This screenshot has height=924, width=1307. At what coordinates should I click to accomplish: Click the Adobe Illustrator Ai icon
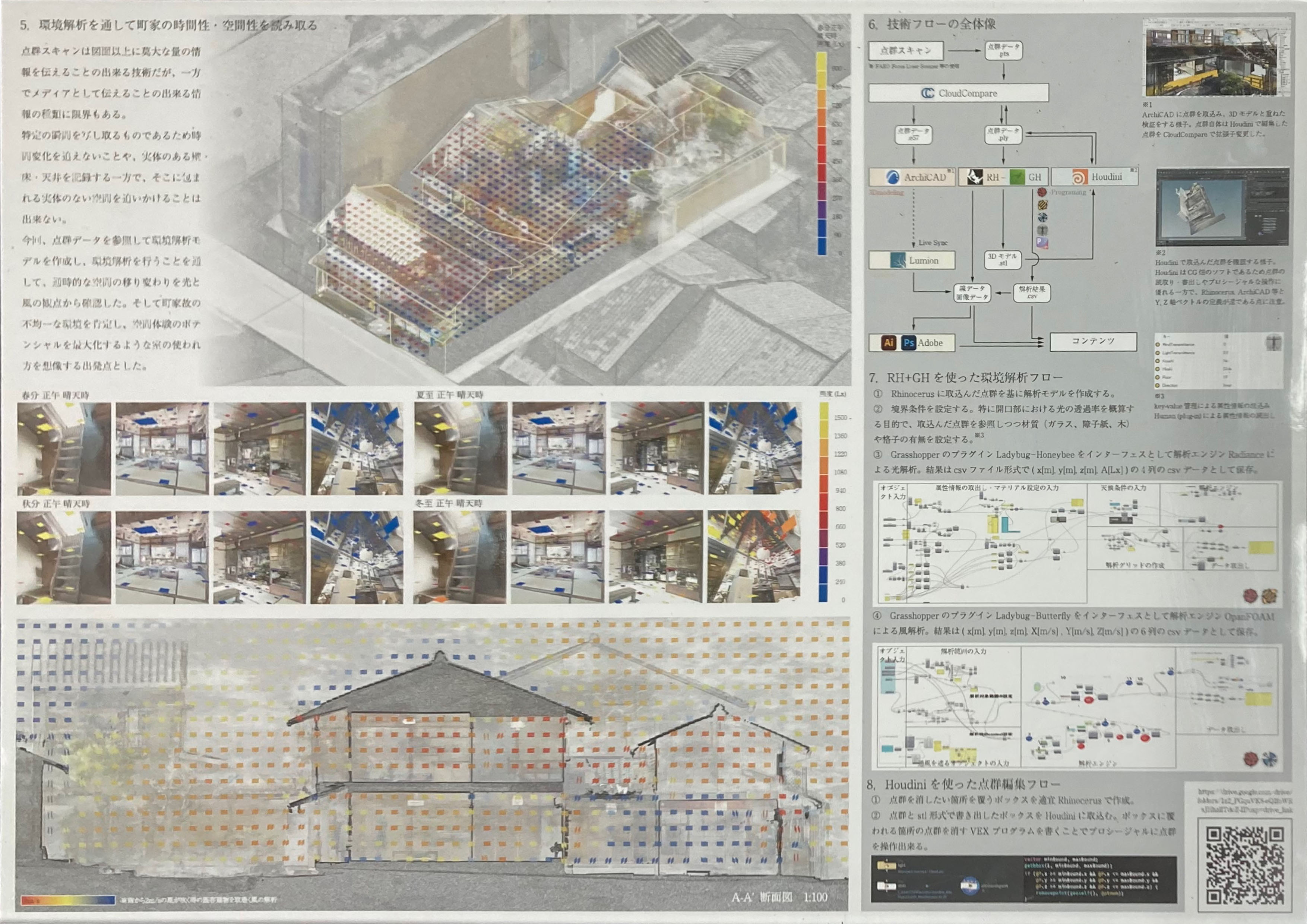click(x=889, y=343)
